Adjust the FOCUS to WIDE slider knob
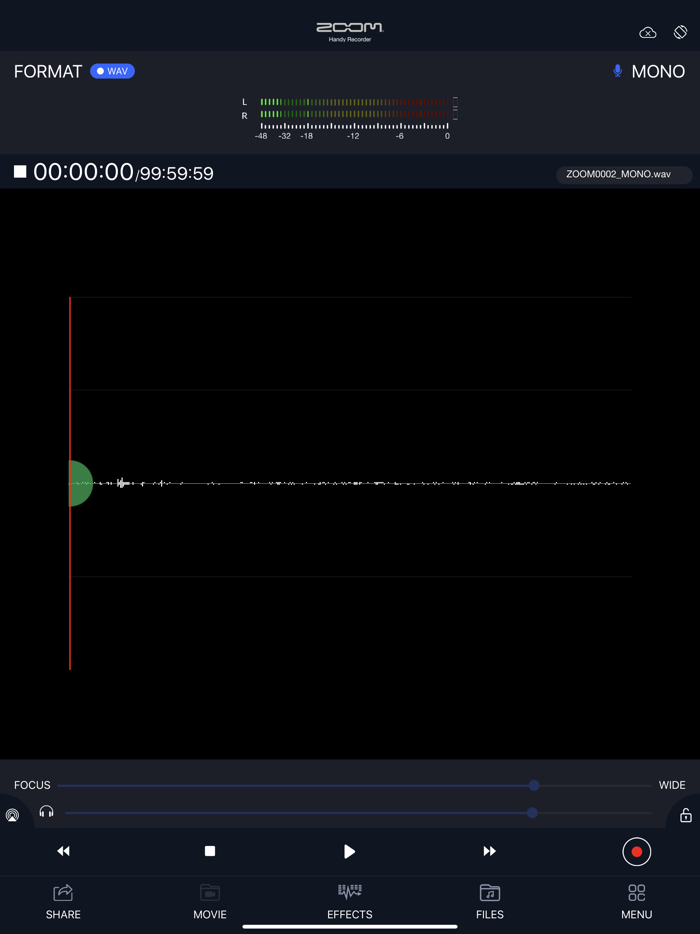700x934 pixels. click(x=534, y=785)
